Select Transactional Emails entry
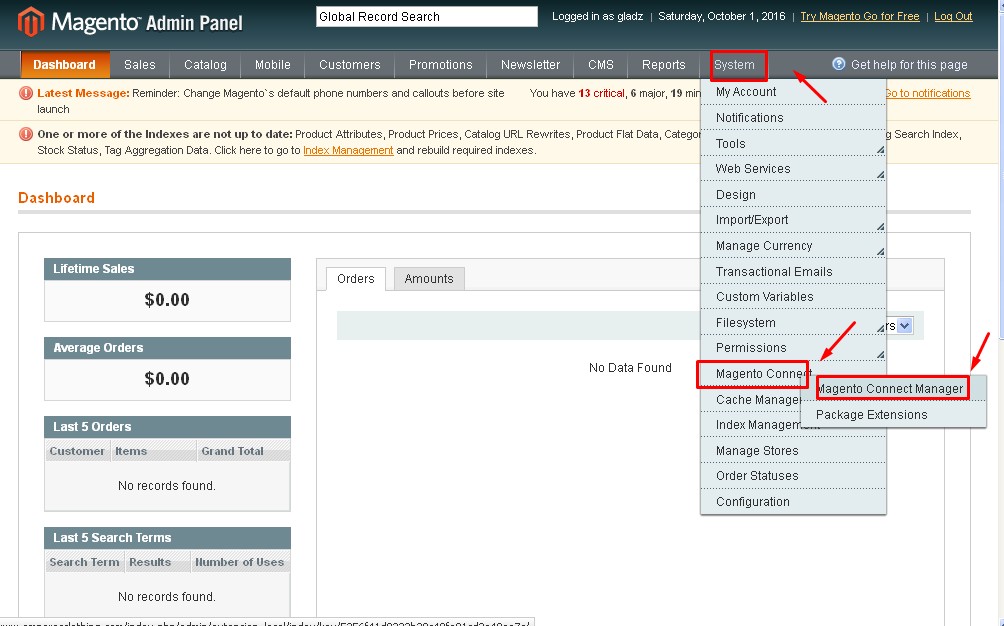The image size is (1004, 626). click(x=793, y=271)
